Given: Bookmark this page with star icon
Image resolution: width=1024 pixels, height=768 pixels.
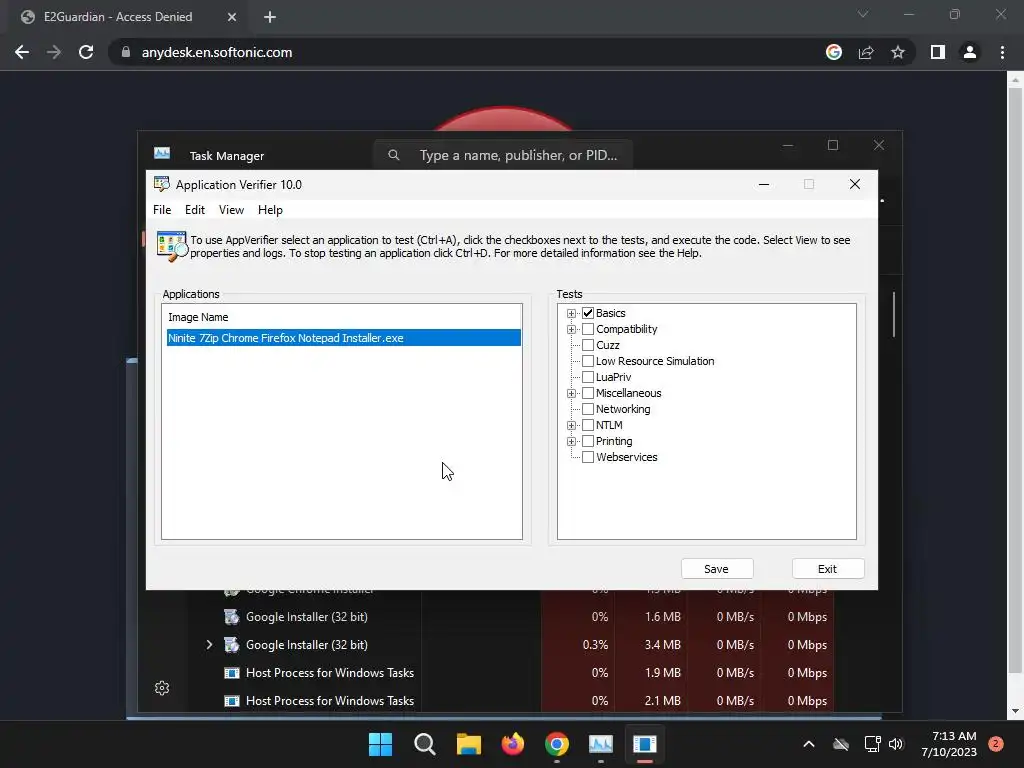Looking at the screenshot, I should pos(898,52).
